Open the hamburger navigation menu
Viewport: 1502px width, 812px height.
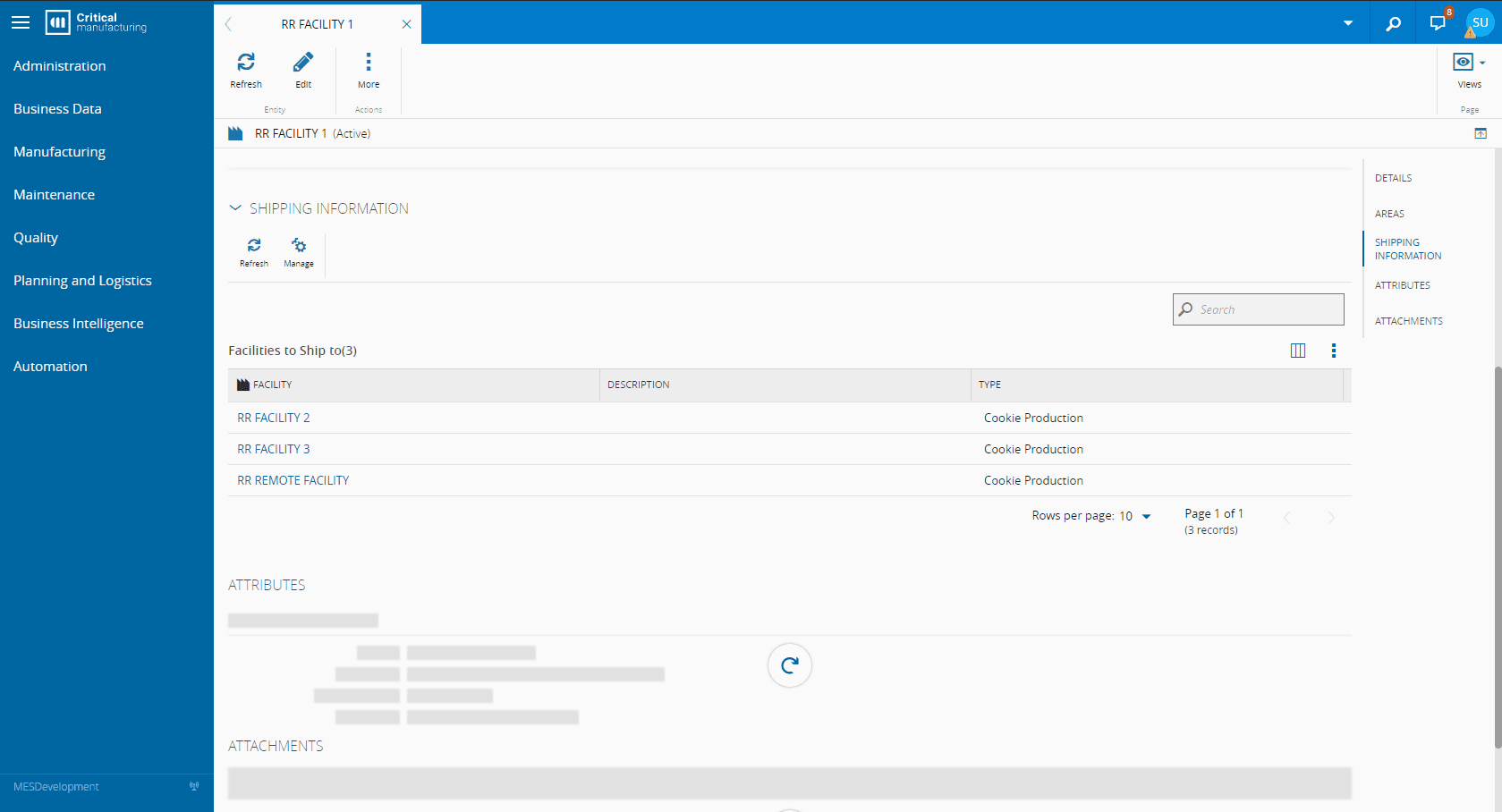click(21, 23)
